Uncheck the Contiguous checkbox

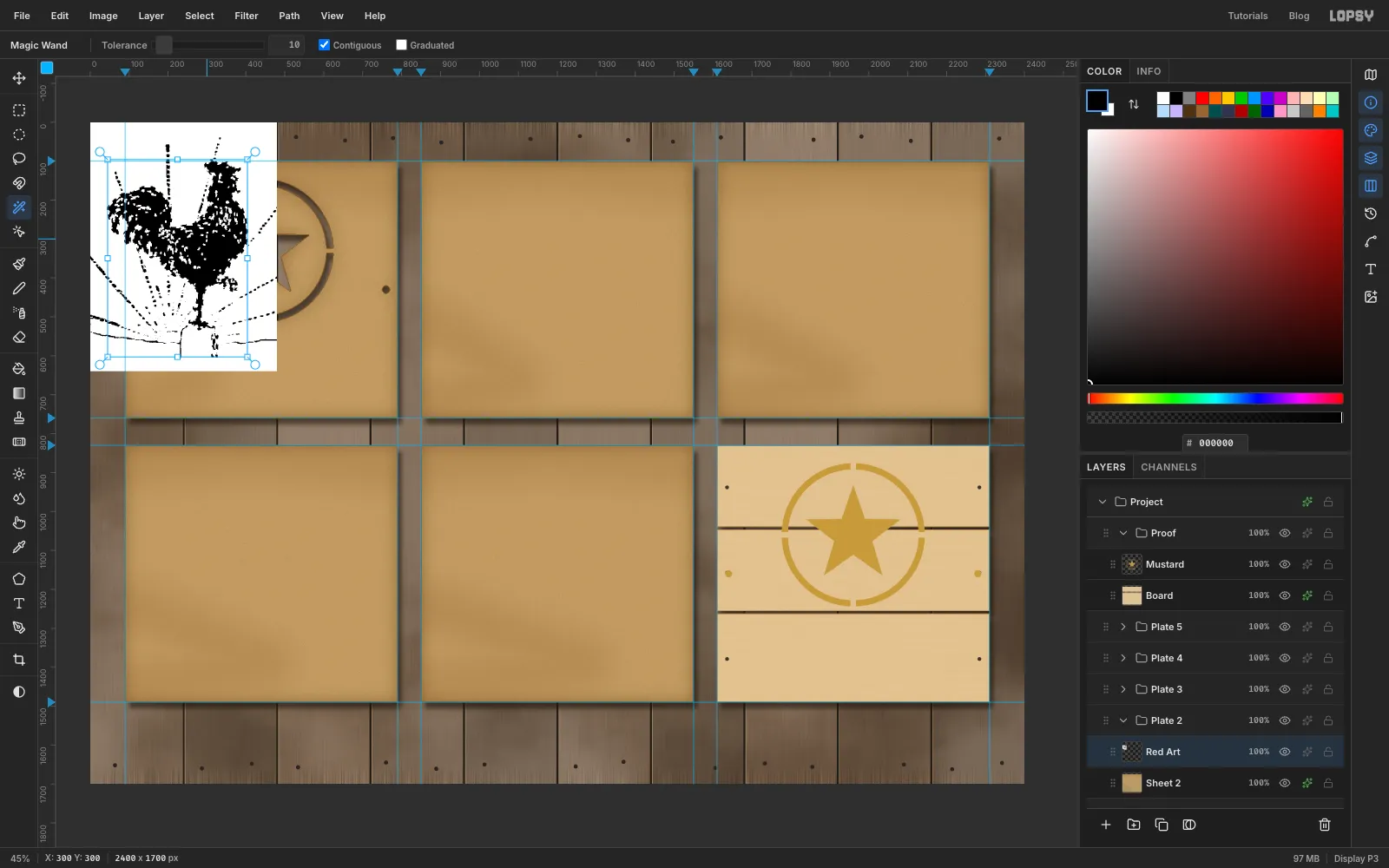(324, 44)
